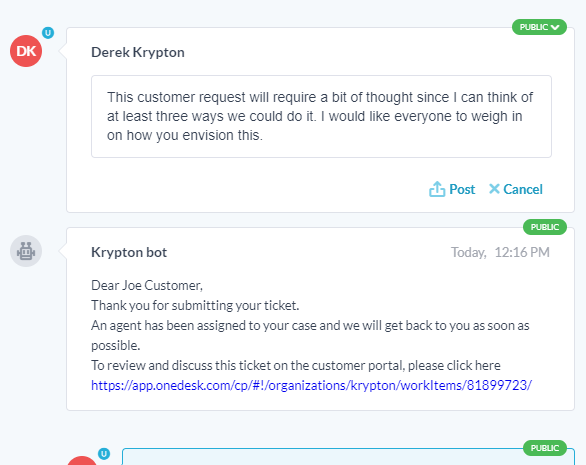Screen dimensions: 586x465
Task: Click the blue U badge on DK avatar
Action: [x=48, y=33]
